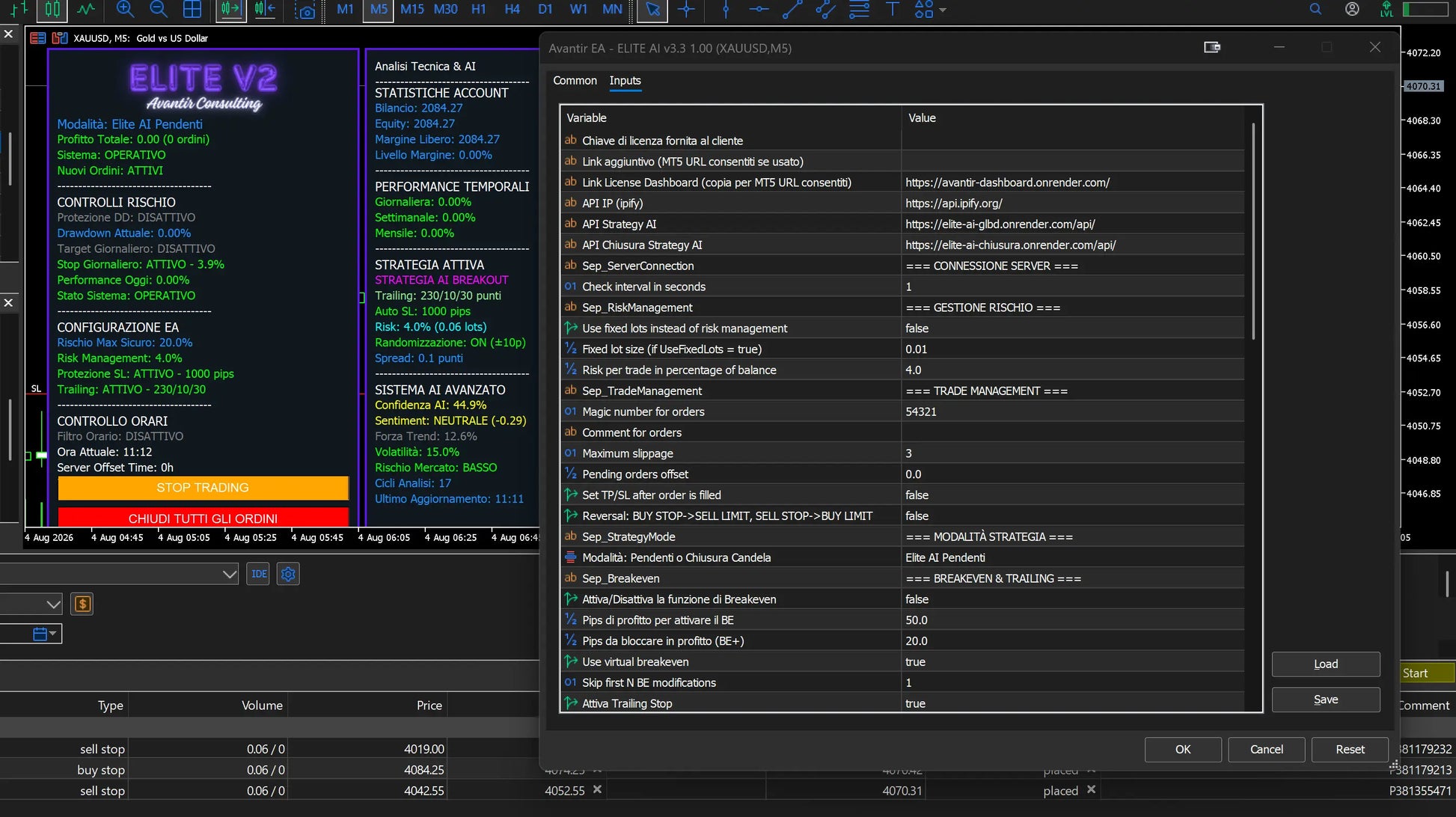Select the 'Check interval in seconds' row
Screen dimensions: 1456x817
click(x=902, y=287)
